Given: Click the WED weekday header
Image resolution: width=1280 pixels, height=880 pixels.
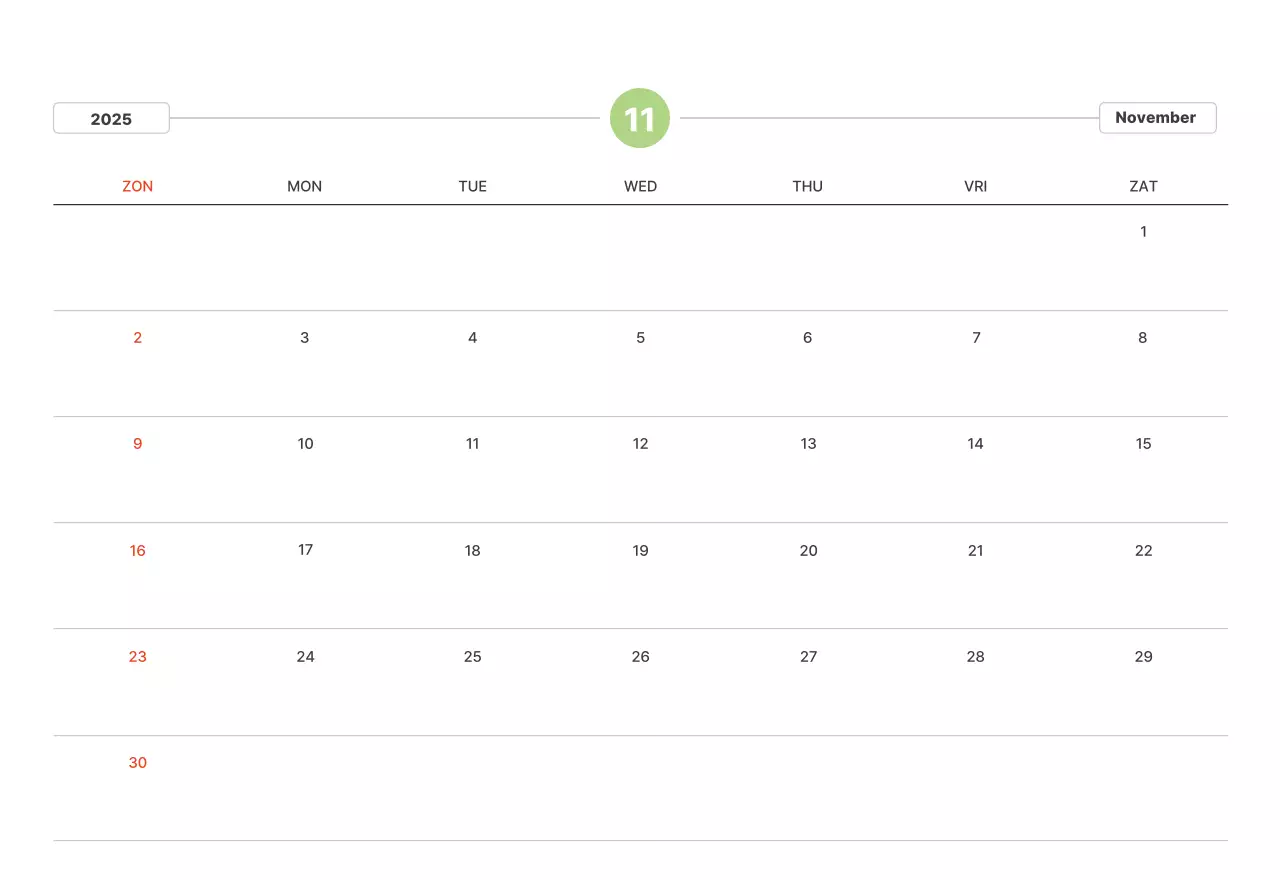Looking at the screenshot, I should click(x=640, y=186).
